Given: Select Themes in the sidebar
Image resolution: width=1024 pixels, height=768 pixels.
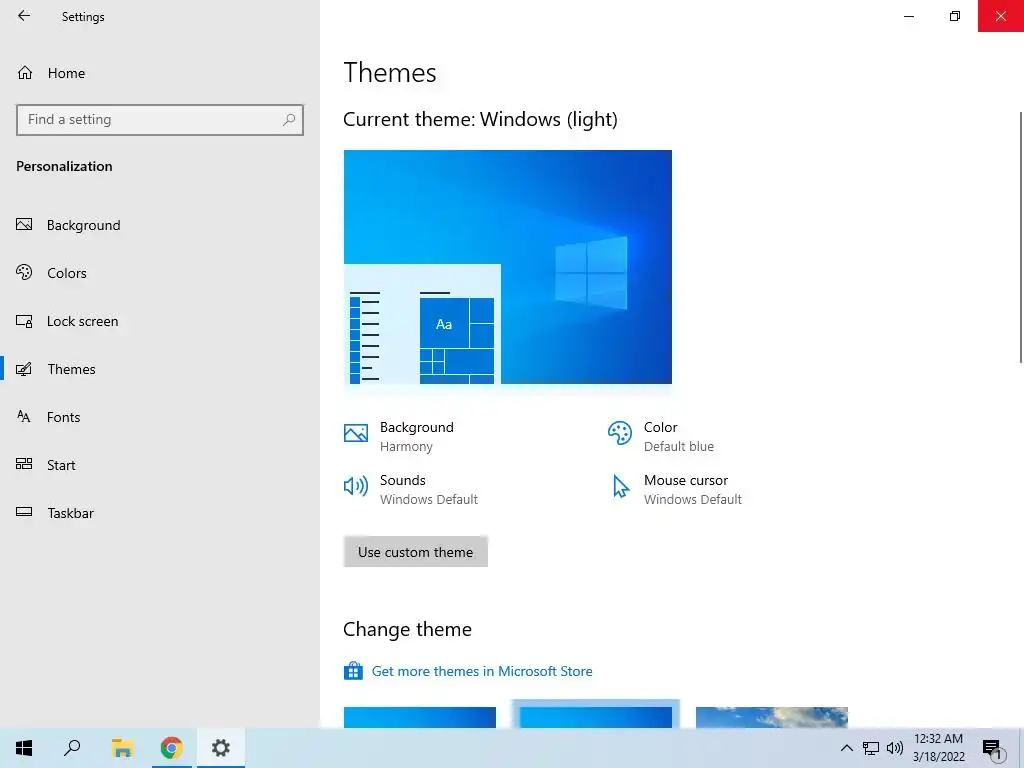Looking at the screenshot, I should point(159,369).
